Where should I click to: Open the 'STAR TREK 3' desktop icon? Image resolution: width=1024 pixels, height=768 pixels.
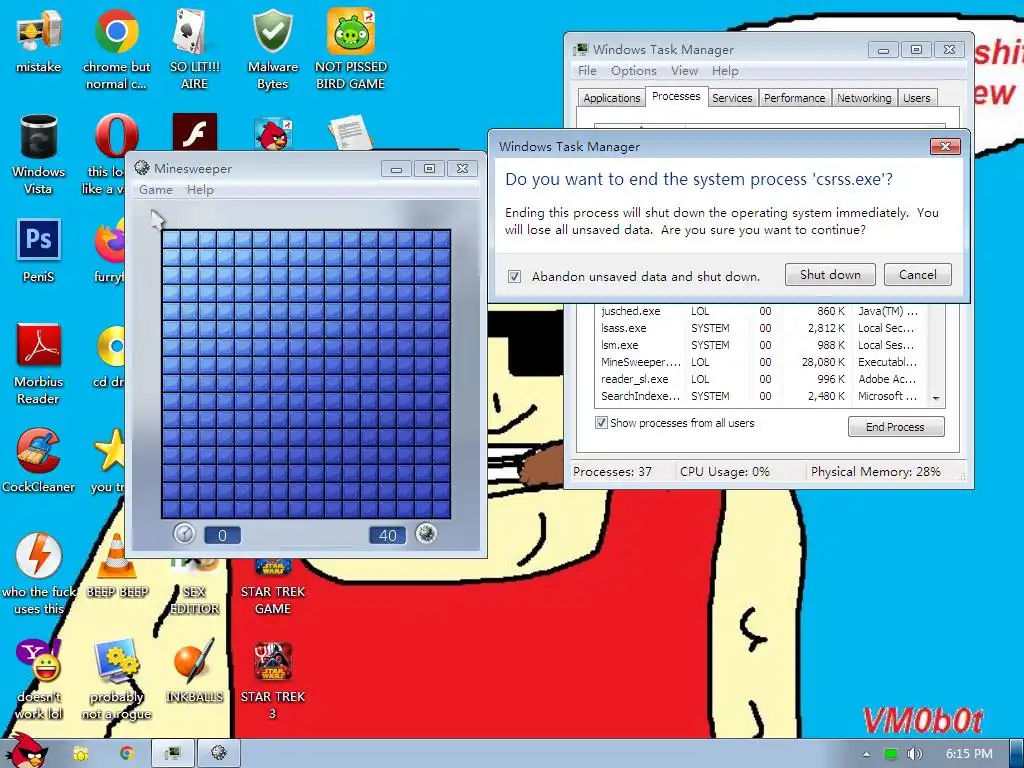[x=272, y=679]
